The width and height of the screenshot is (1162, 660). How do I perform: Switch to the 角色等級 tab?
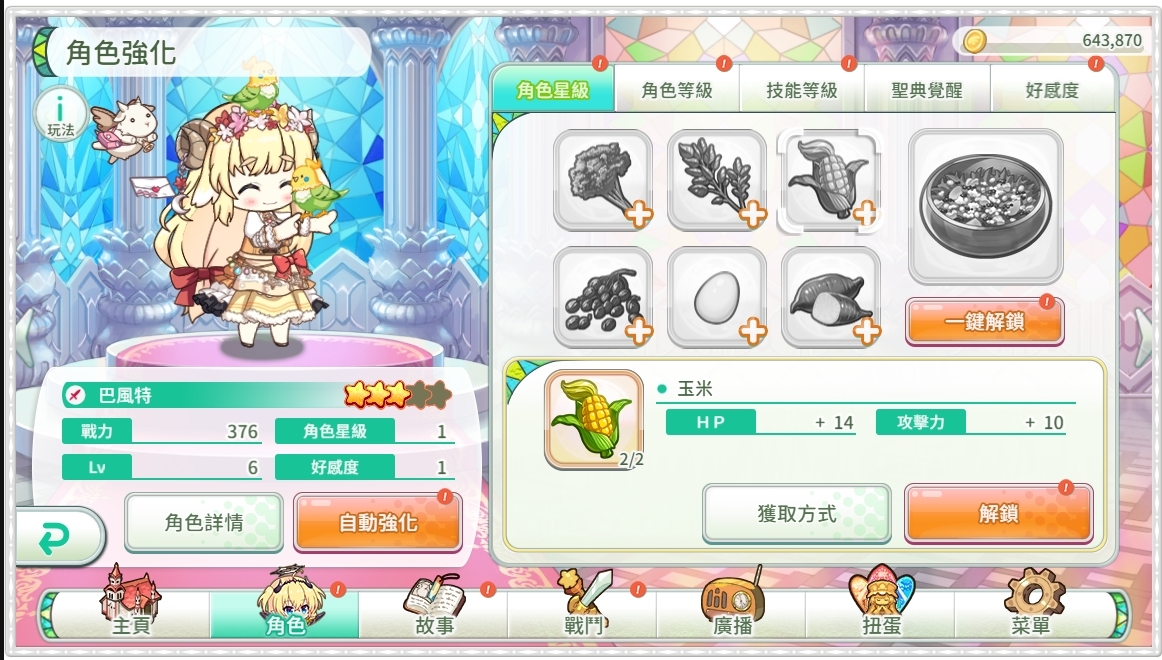pos(677,90)
